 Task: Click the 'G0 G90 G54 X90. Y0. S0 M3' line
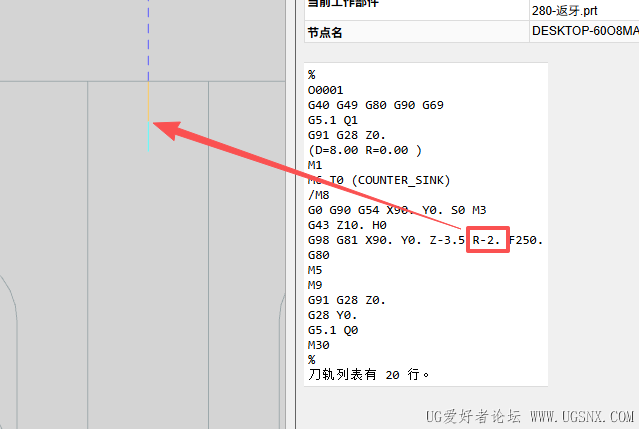pyautogui.click(x=397, y=210)
